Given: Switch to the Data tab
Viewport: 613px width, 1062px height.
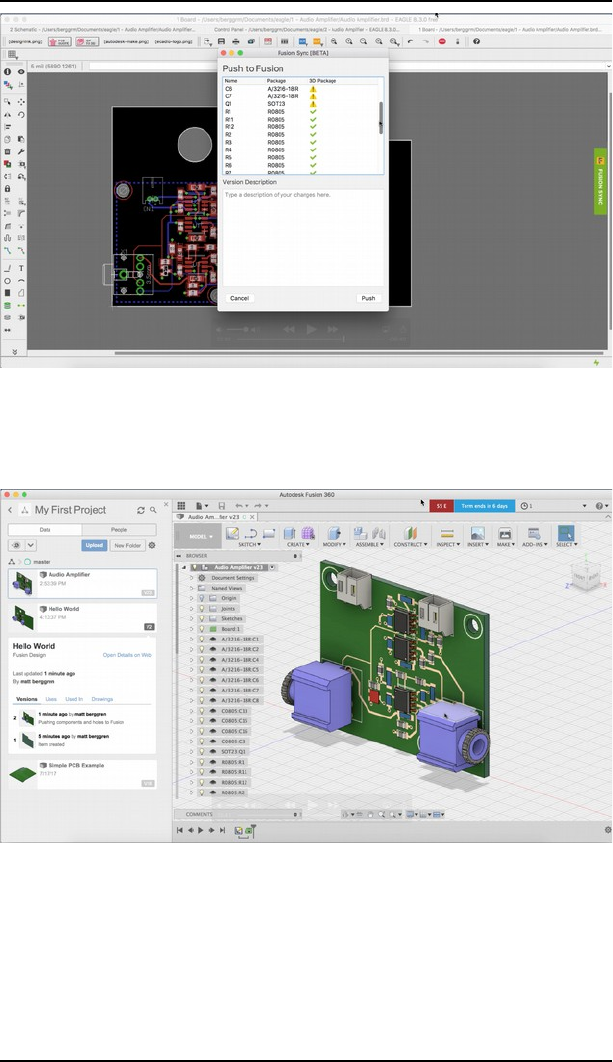Looking at the screenshot, I should [x=45, y=530].
